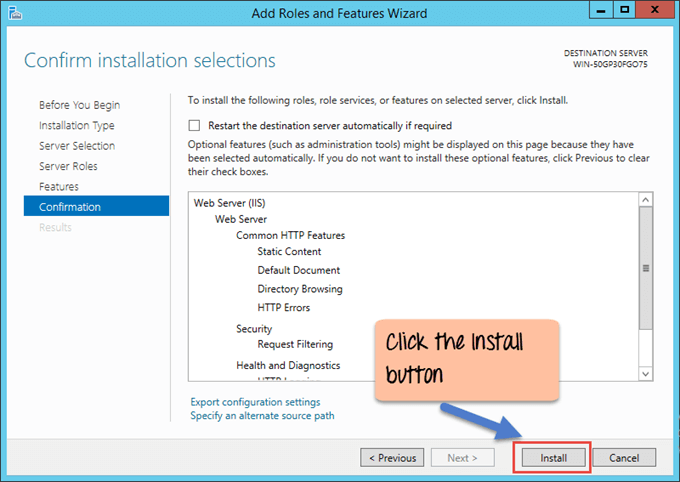Select the Confirmation step in sidebar
680x482 pixels.
click(70, 207)
